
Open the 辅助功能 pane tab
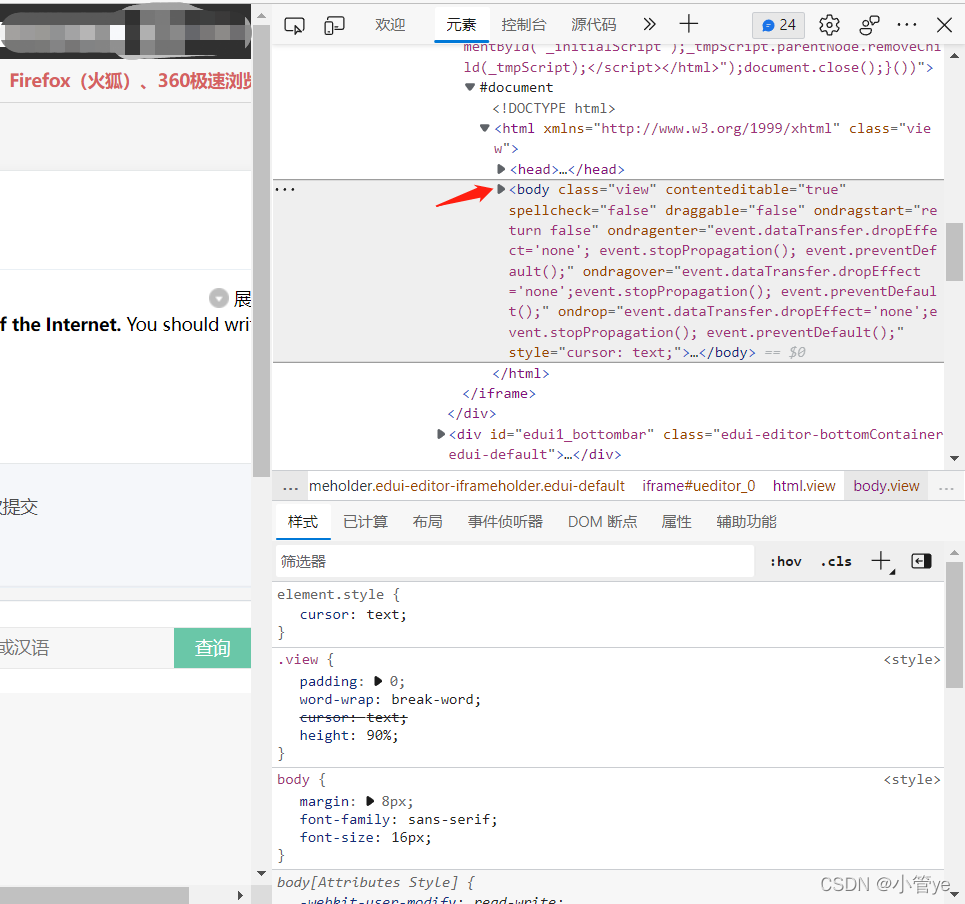[746, 522]
